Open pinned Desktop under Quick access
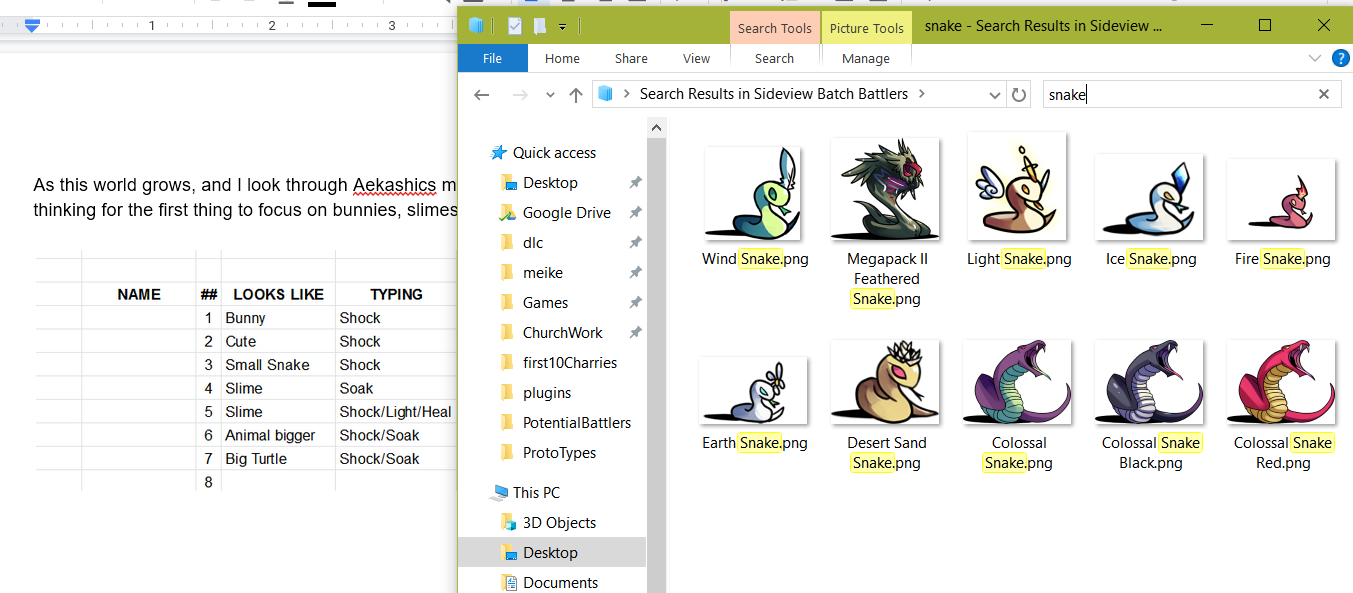The width and height of the screenshot is (1353, 593). tap(550, 183)
